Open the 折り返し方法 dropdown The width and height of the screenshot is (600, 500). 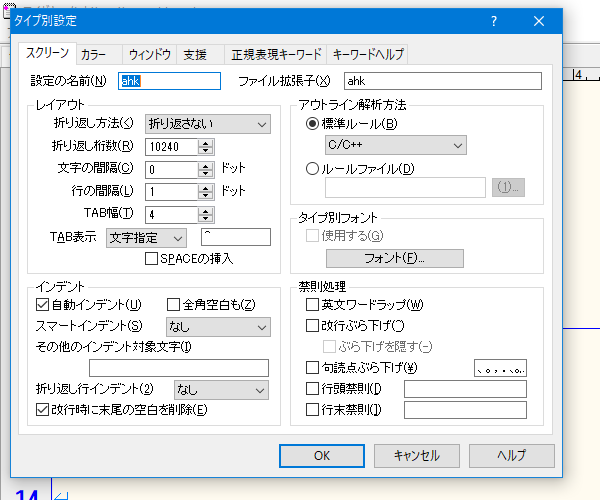coord(208,124)
